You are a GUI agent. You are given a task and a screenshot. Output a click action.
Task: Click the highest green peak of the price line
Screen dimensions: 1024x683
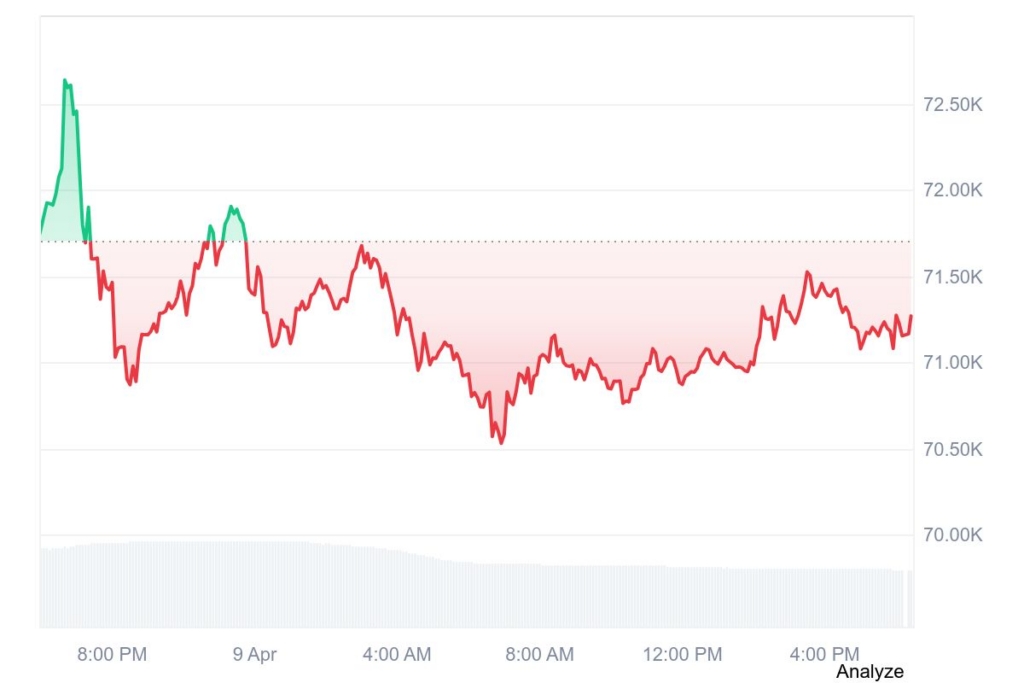(x=65, y=81)
